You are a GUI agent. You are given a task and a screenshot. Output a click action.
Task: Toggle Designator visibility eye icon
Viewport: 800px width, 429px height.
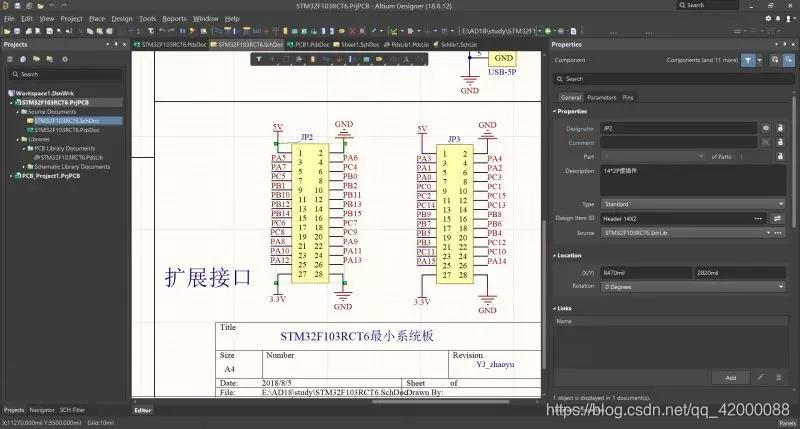pos(765,128)
